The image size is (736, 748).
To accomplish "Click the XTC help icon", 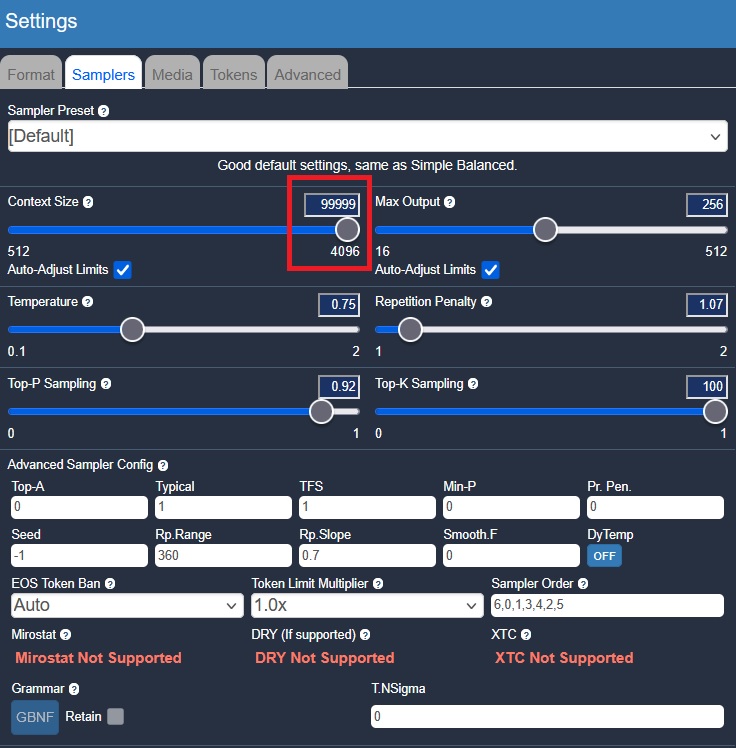I will click(526, 635).
